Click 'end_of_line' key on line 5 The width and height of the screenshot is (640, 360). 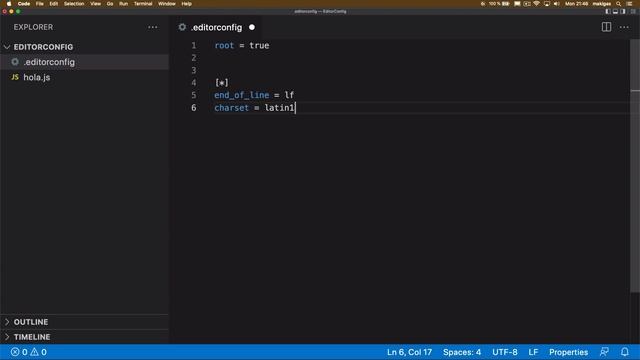coord(242,95)
